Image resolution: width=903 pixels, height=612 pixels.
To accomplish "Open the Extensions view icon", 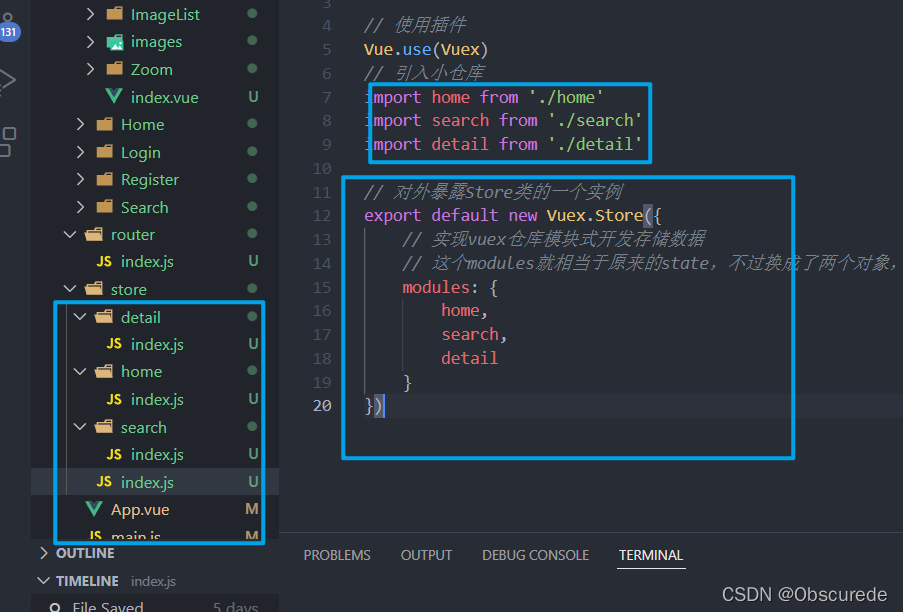I will click(7, 142).
